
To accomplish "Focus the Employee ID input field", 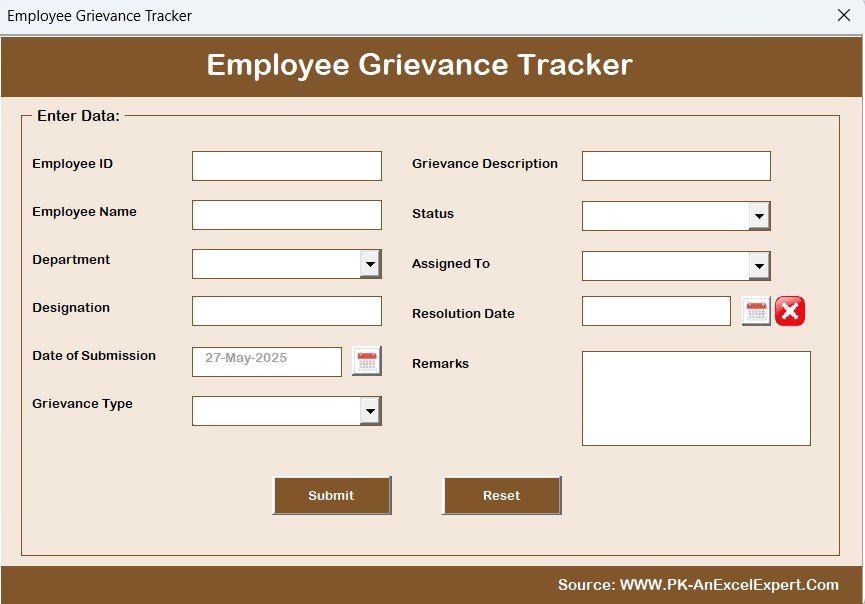I will pos(287,166).
